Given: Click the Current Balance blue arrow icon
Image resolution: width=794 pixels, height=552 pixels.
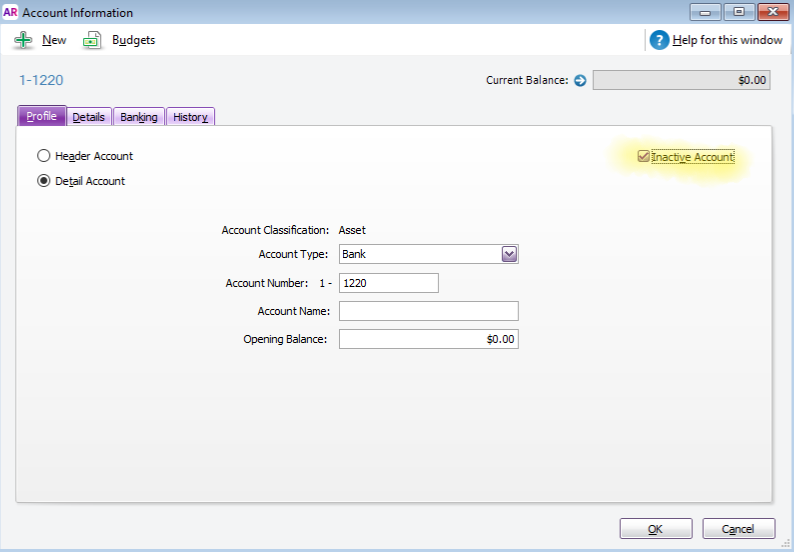Looking at the screenshot, I should pos(580,80).
